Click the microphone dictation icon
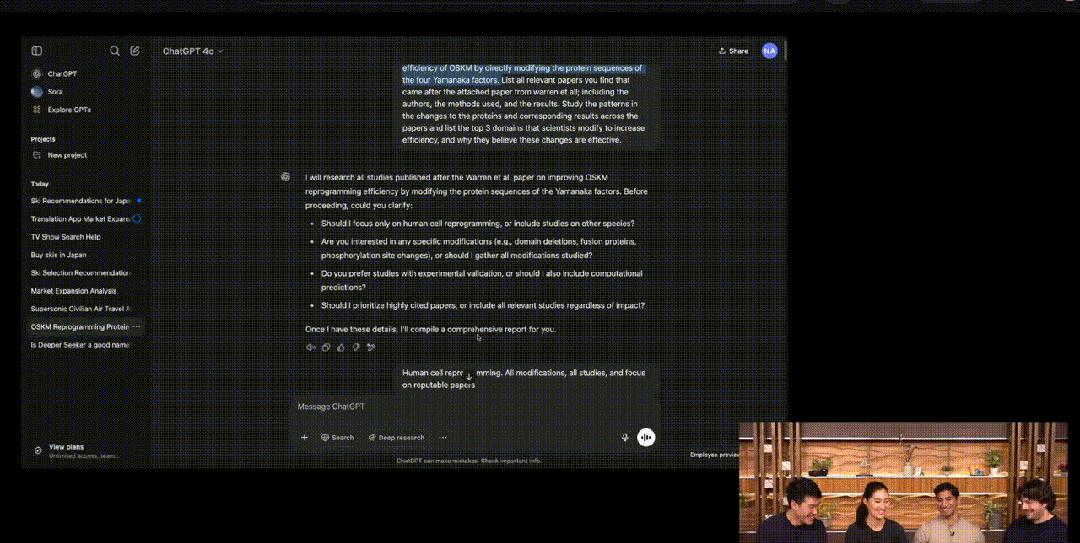Screen dimensions: 1080x543 625,438
